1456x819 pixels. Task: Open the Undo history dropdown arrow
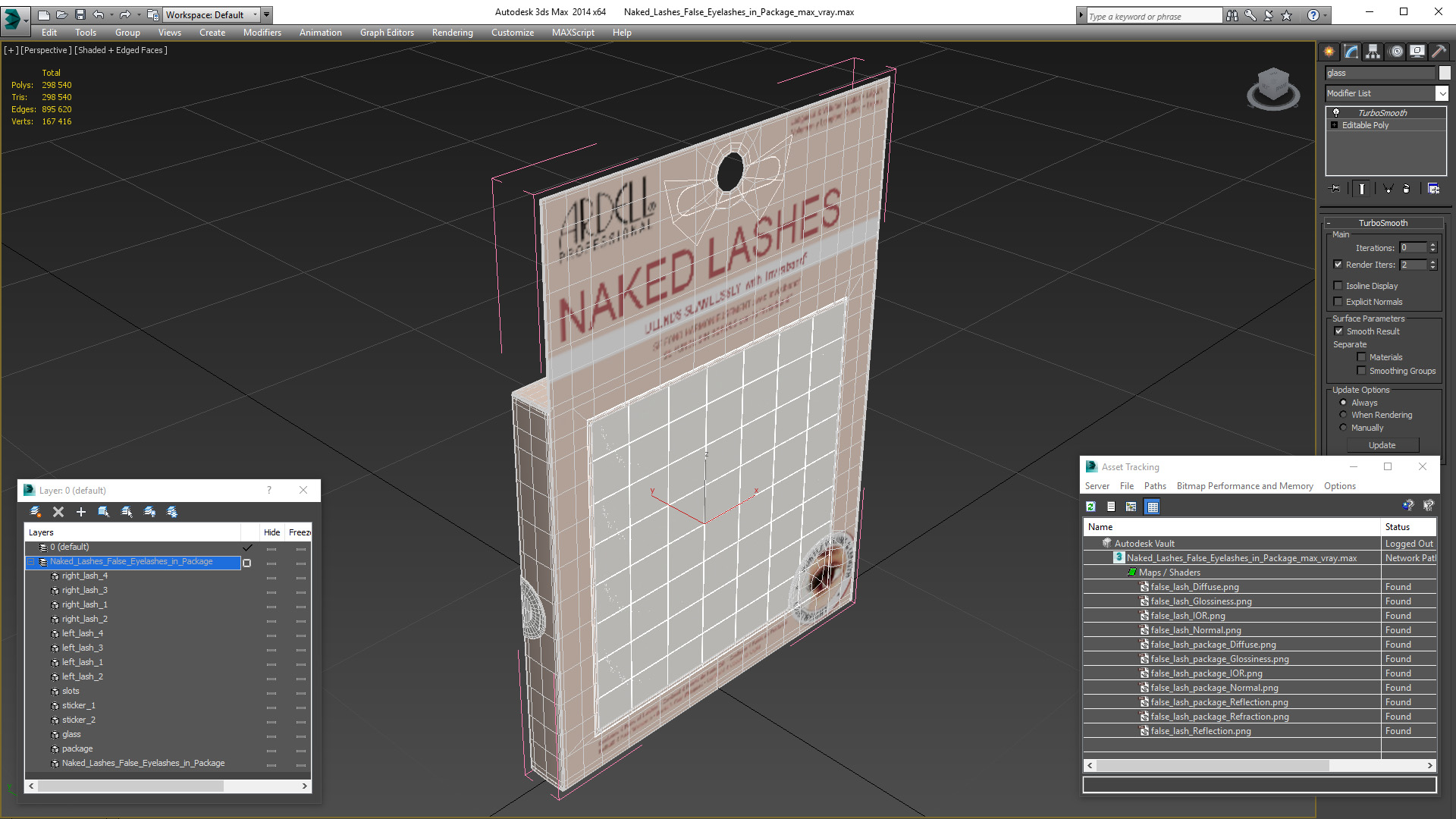click(x=111, y=14)
